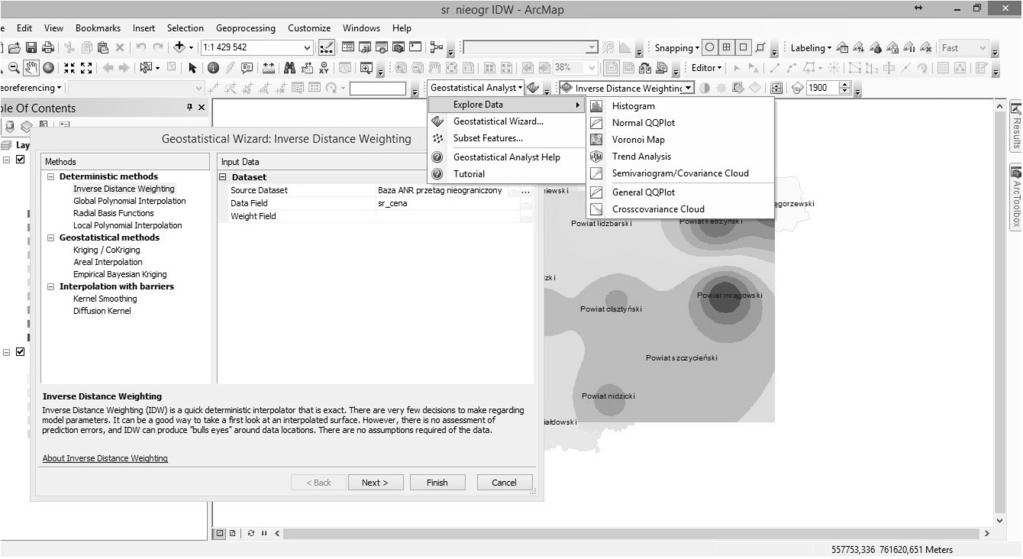Click the Save icon in the toolbar

tap(31, 48)
